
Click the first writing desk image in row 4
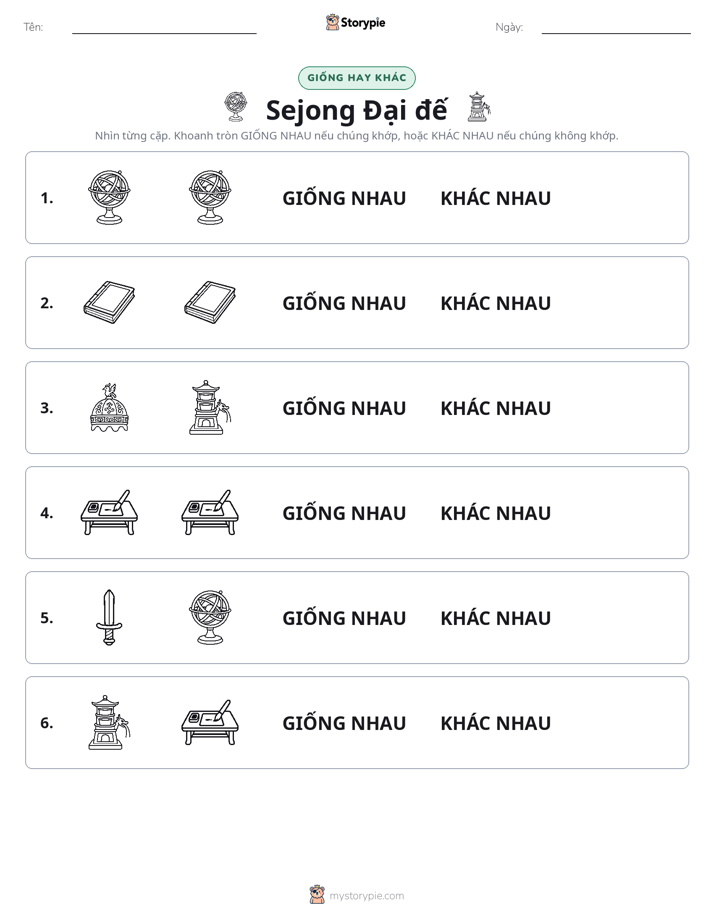point(109,512)
